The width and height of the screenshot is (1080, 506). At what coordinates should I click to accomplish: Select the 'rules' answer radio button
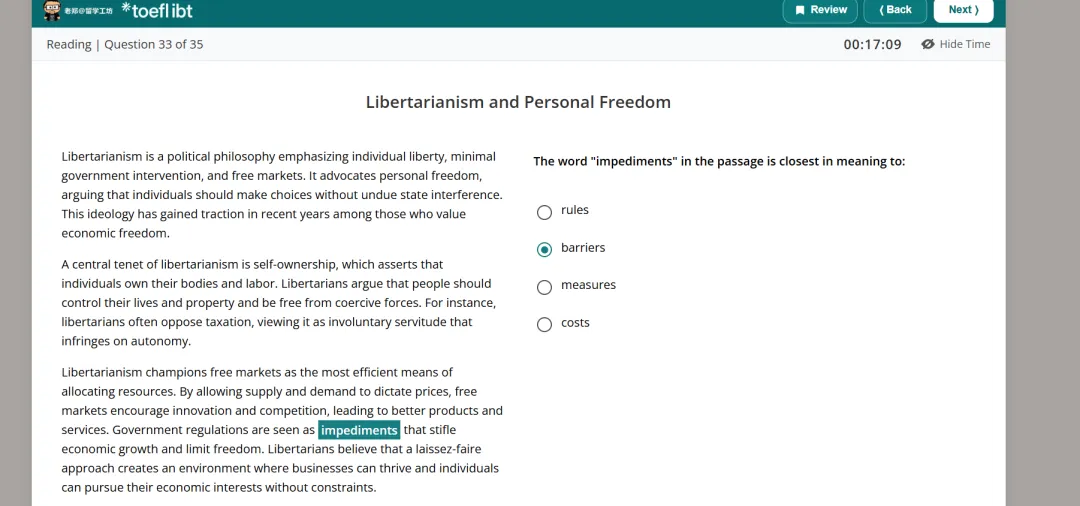pyautogui.click(x=544, y=212)
